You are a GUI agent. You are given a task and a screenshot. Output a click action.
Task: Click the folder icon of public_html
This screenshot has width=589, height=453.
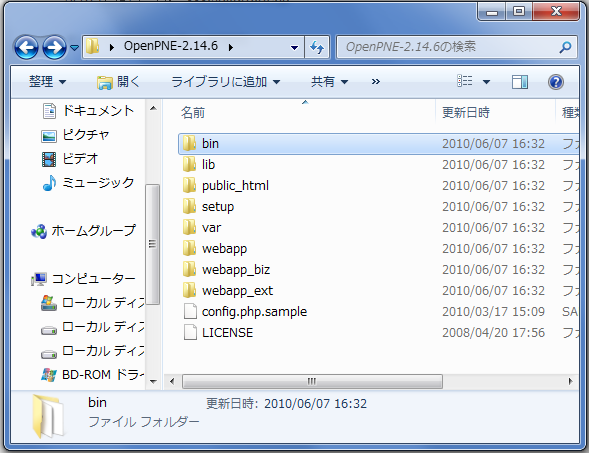click(190, 185)
